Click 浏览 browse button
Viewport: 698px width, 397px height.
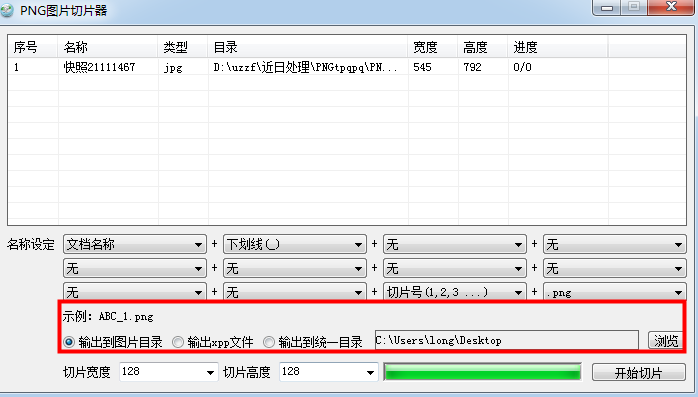(666, 340)
